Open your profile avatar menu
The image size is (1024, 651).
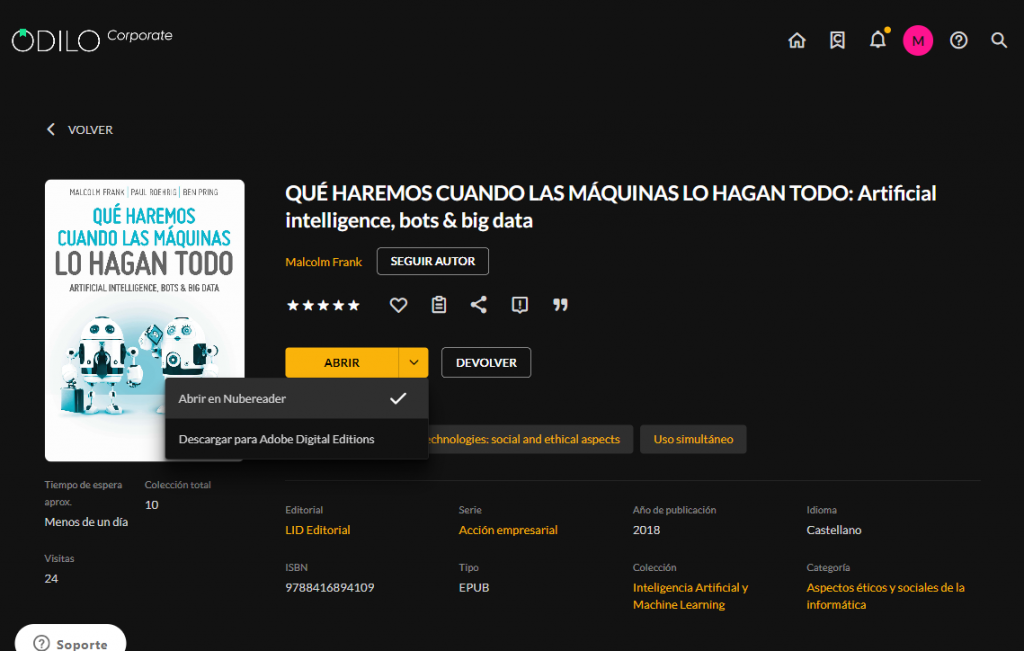(x=918, y=40)
